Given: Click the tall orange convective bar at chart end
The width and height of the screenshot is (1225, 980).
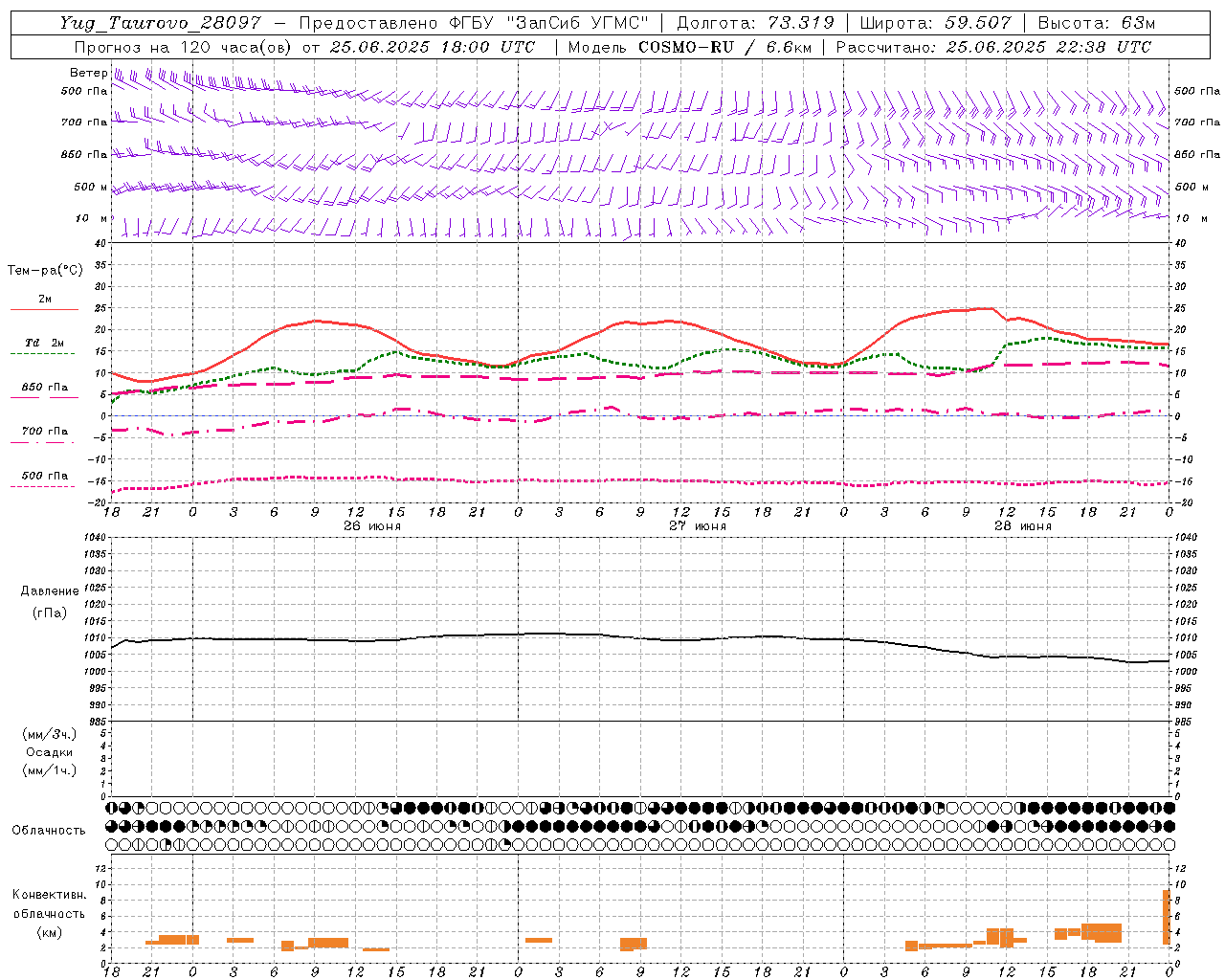Looking at the screenshot, I should [1167, 917].
